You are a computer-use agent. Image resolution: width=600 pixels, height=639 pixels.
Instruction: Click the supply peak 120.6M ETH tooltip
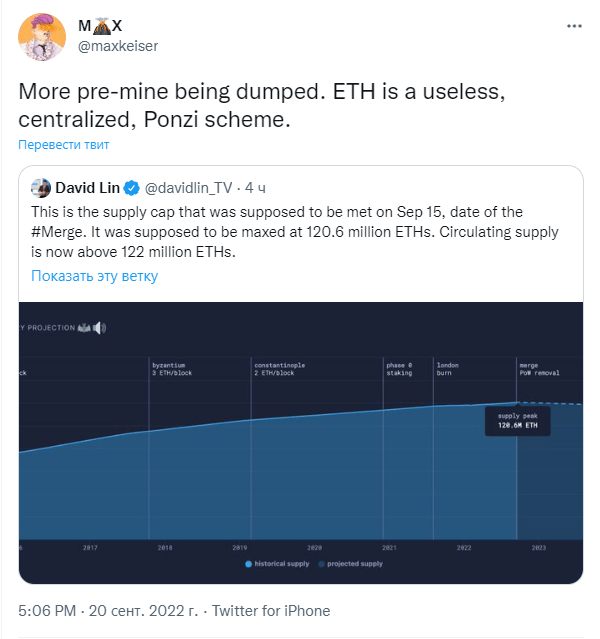pyautogui.click(x=518, y=421)
